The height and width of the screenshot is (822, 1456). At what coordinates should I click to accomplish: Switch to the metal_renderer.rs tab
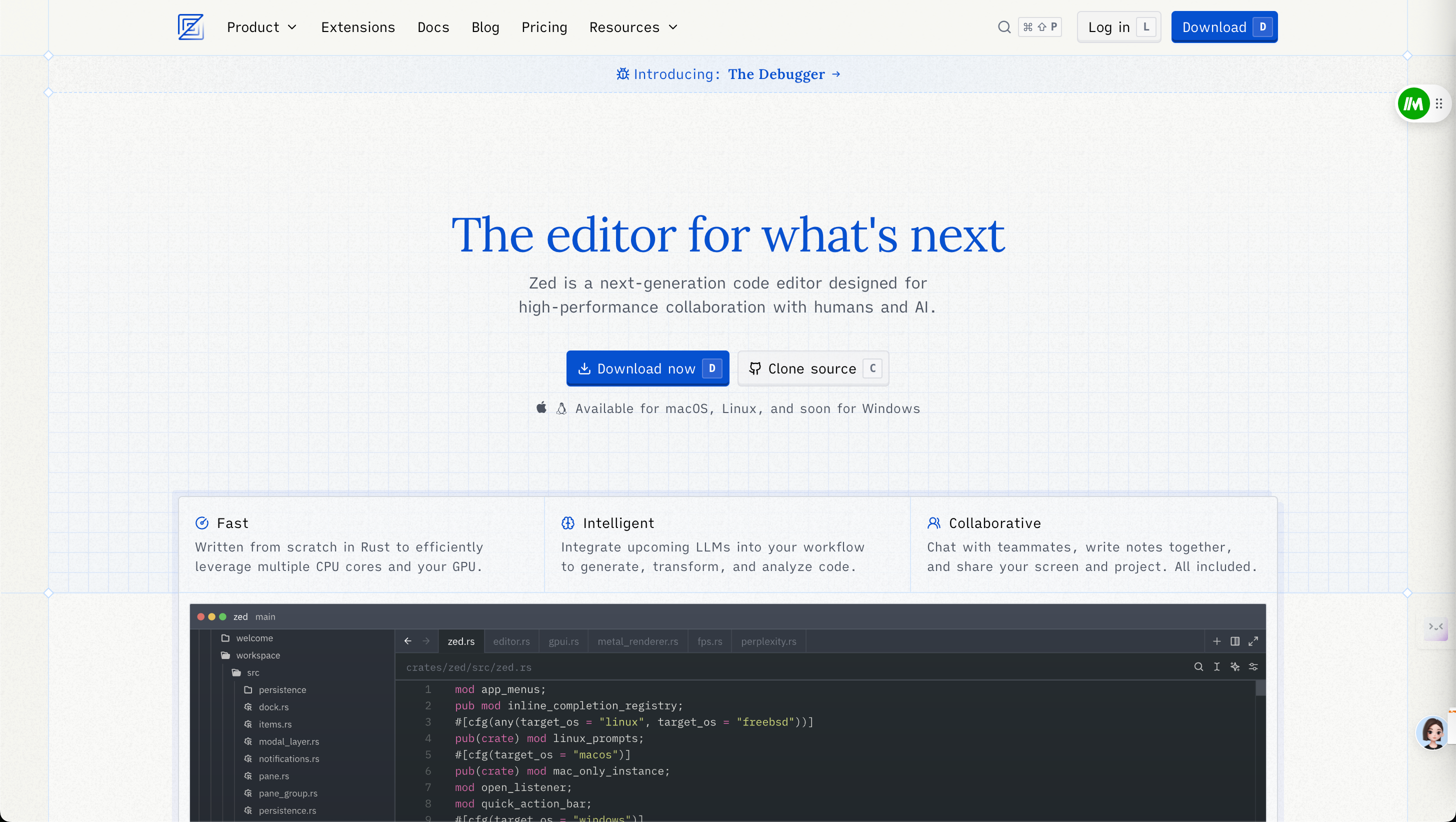click(637, 641)
